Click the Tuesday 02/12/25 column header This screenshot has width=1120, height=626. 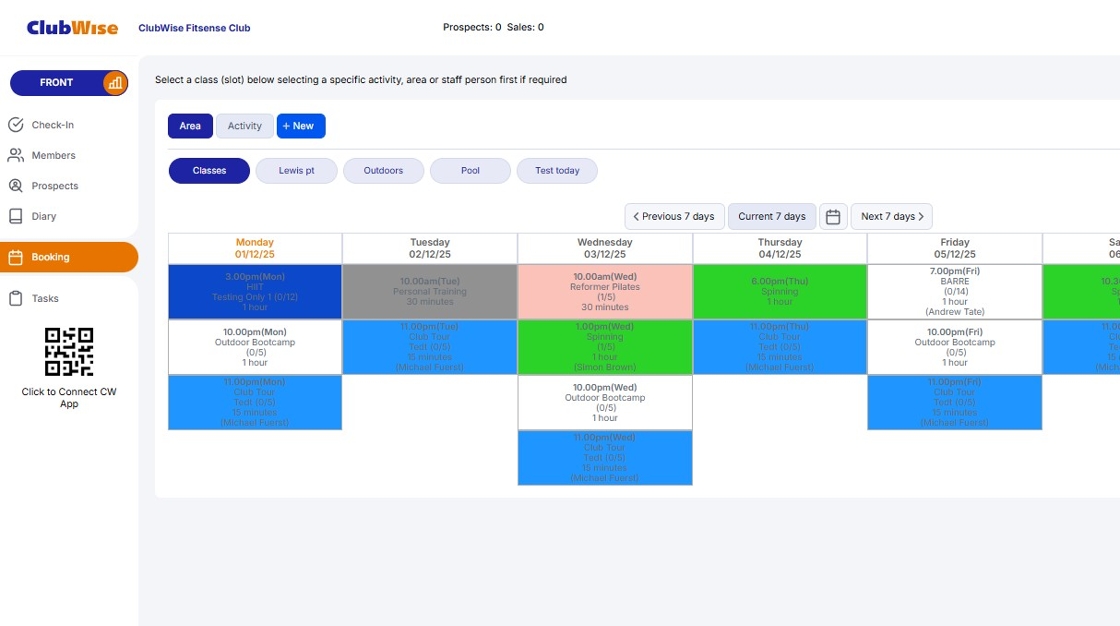tap(430, 249)
